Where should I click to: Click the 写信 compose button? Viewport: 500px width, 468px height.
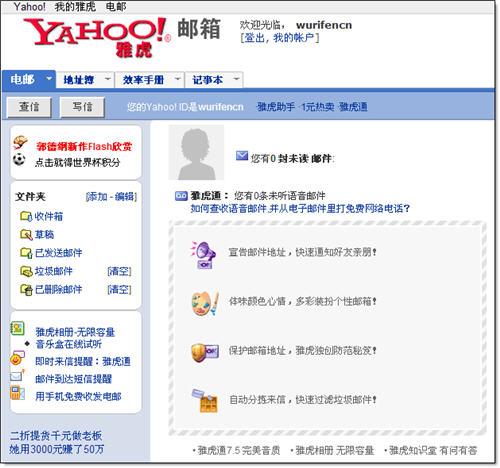tap(82, 107)
